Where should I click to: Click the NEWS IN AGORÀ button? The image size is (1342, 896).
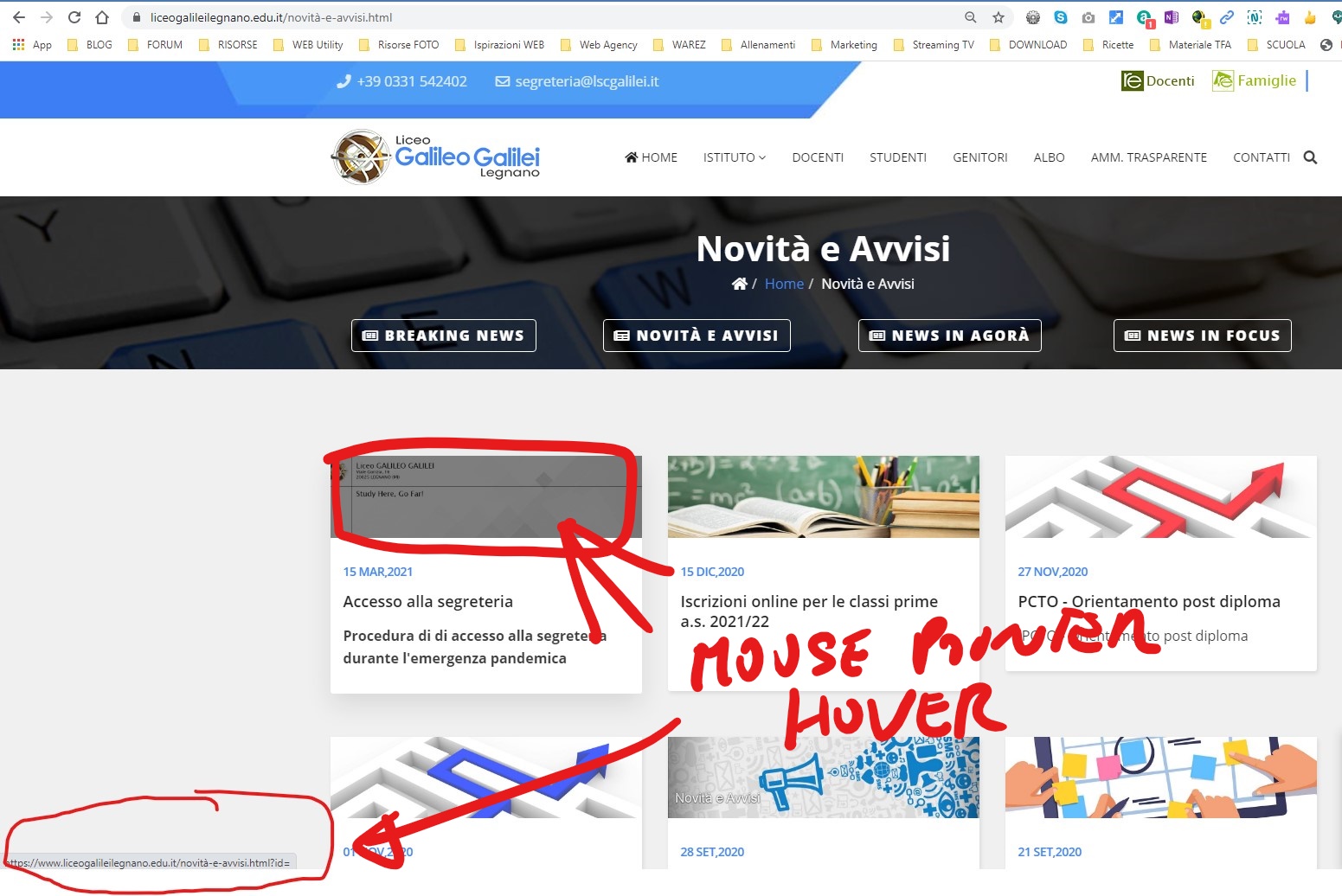click(x=949, y=336)
